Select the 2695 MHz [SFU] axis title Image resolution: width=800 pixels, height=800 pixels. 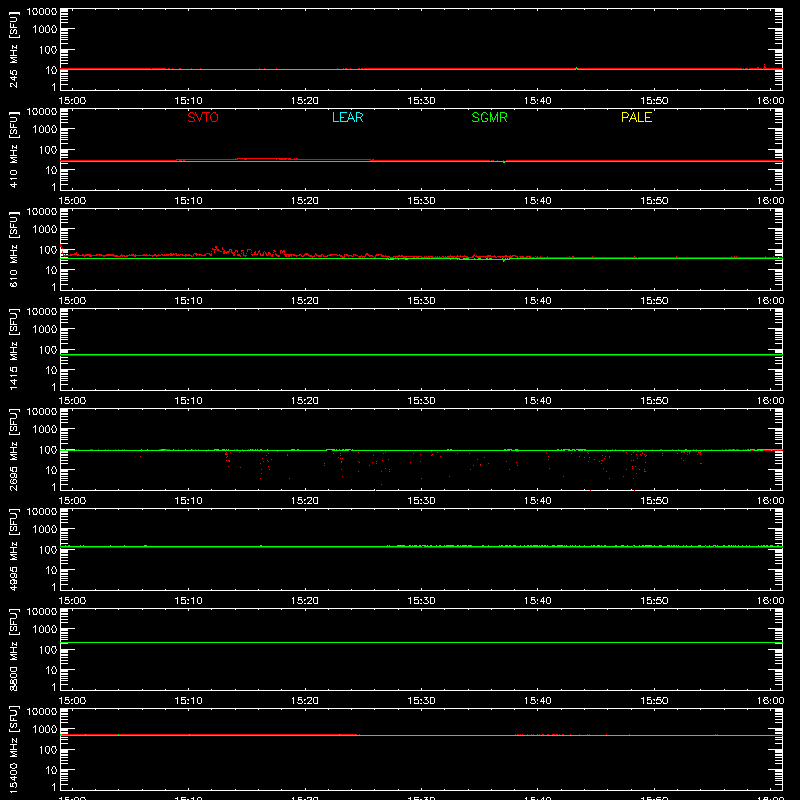pos(14,449)
